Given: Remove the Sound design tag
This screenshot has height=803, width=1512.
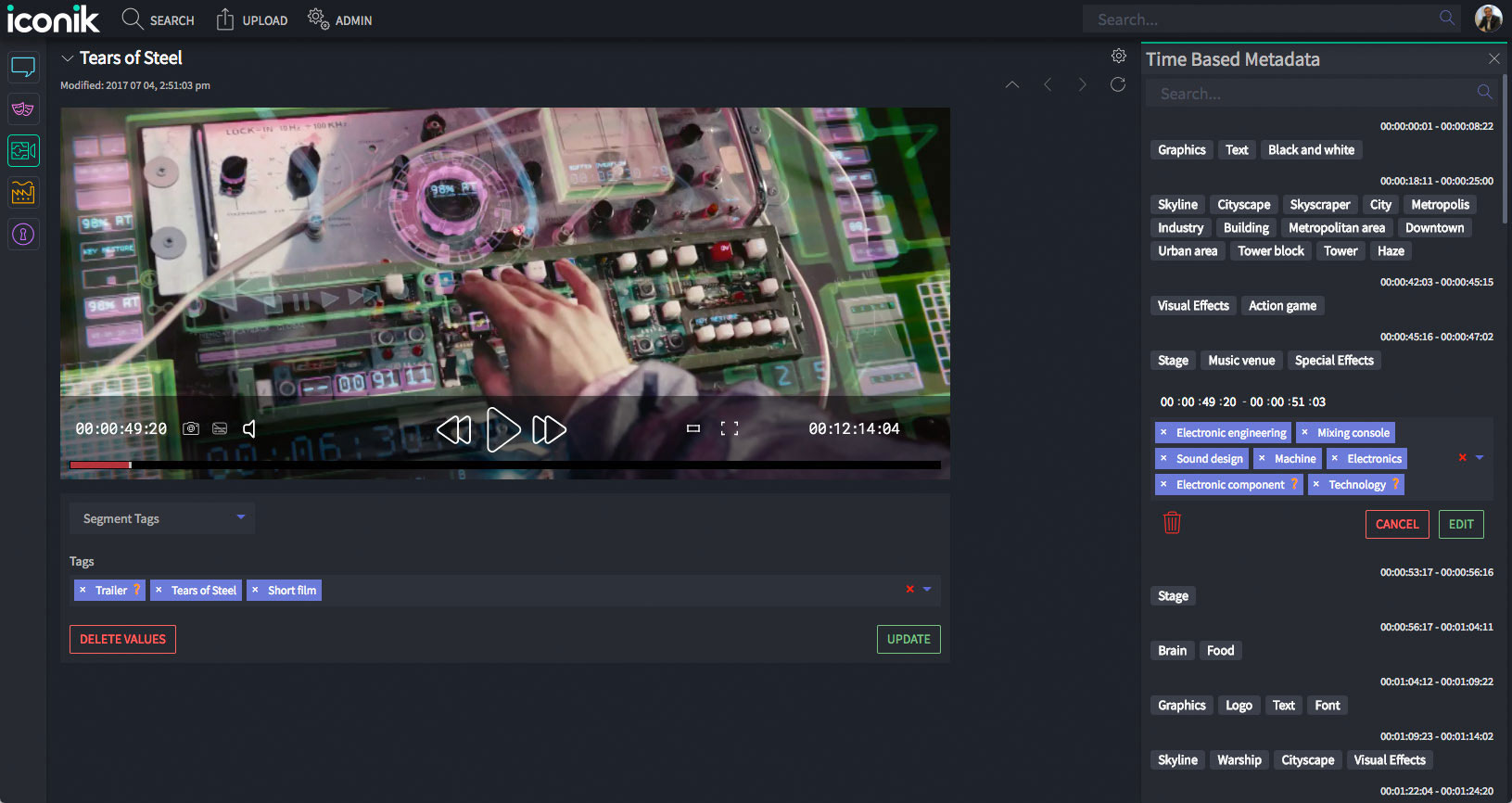Looking at the screenshot, I should (x=1163, y=458).
